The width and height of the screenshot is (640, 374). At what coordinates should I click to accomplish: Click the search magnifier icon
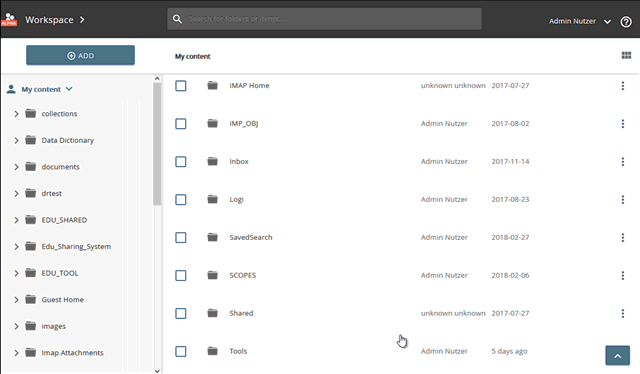click(177, 19)
